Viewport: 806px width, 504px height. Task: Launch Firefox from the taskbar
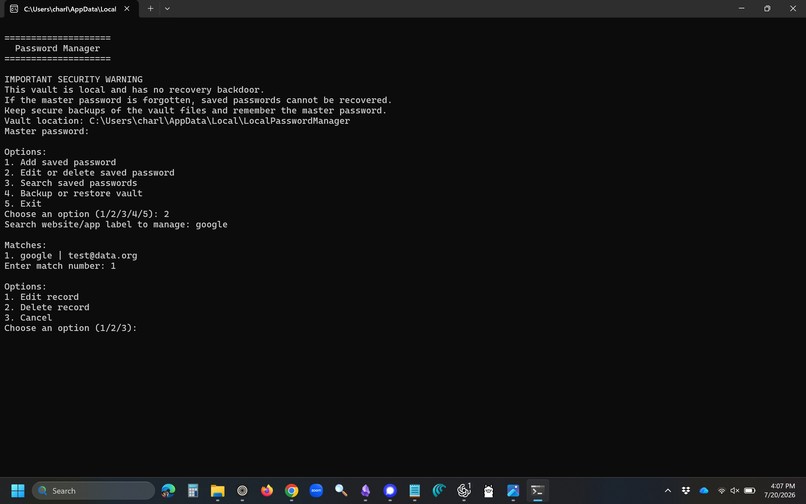(267, 491)
